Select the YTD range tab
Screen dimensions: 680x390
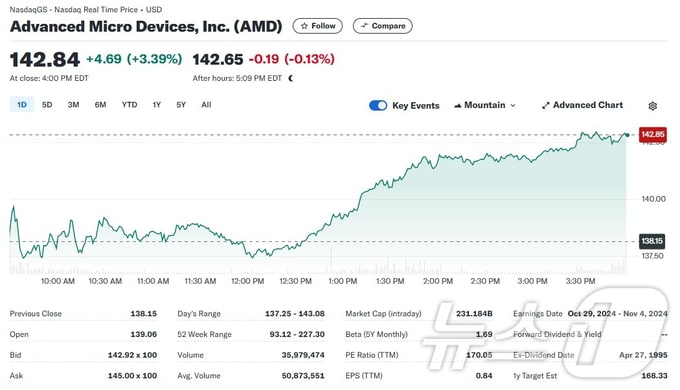(129, 105)
